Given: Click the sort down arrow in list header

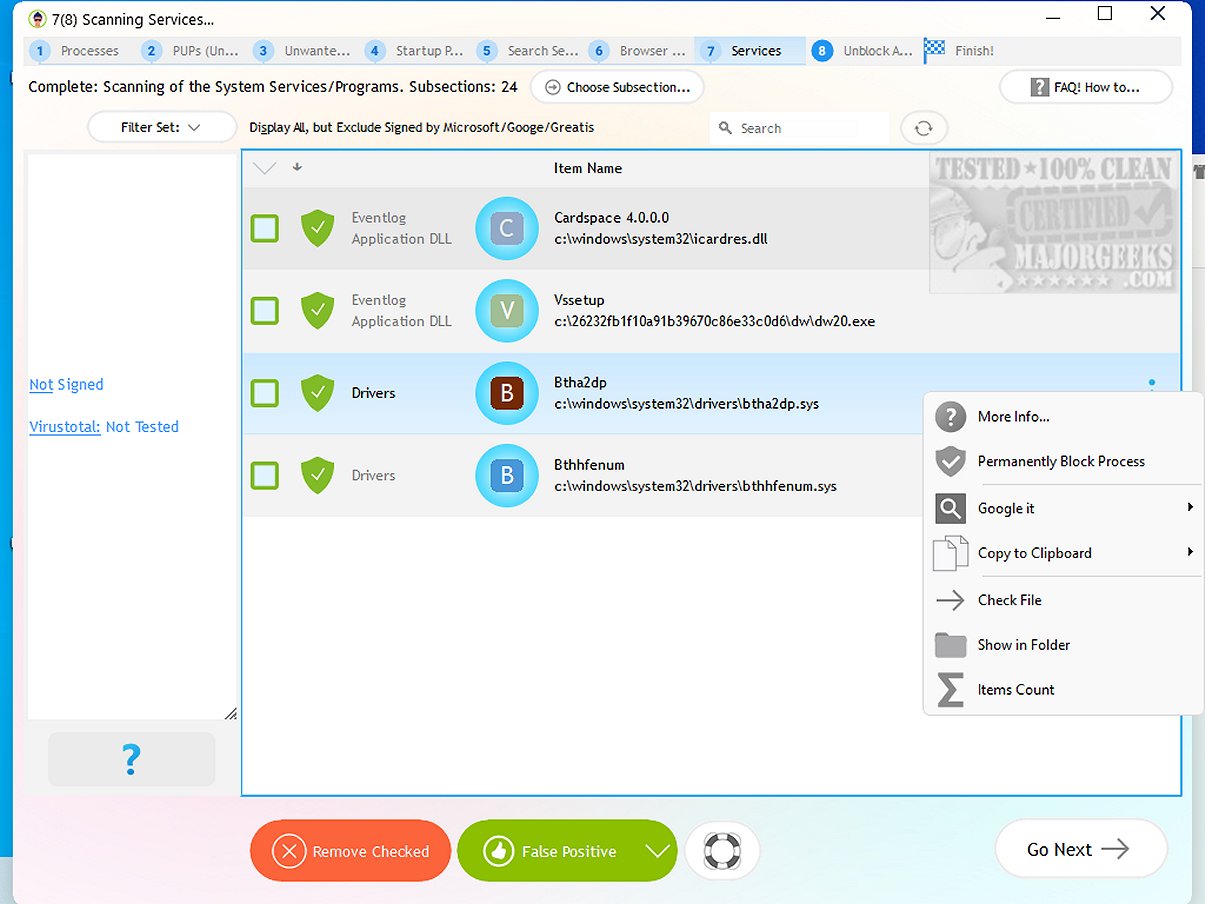Looking at the screenshot, I should [x=297, y=167].
